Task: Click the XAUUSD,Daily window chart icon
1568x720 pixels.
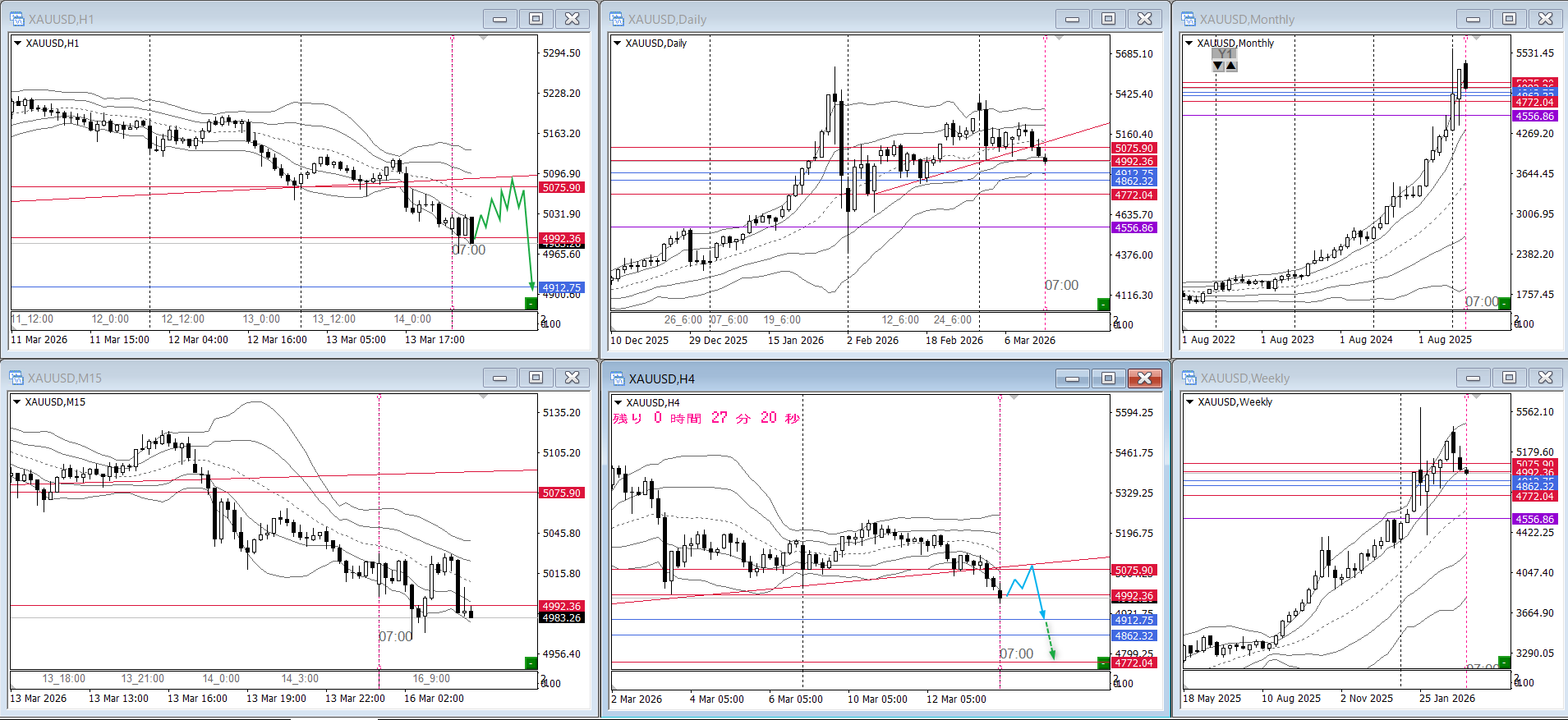Action: tap(616, 19)
